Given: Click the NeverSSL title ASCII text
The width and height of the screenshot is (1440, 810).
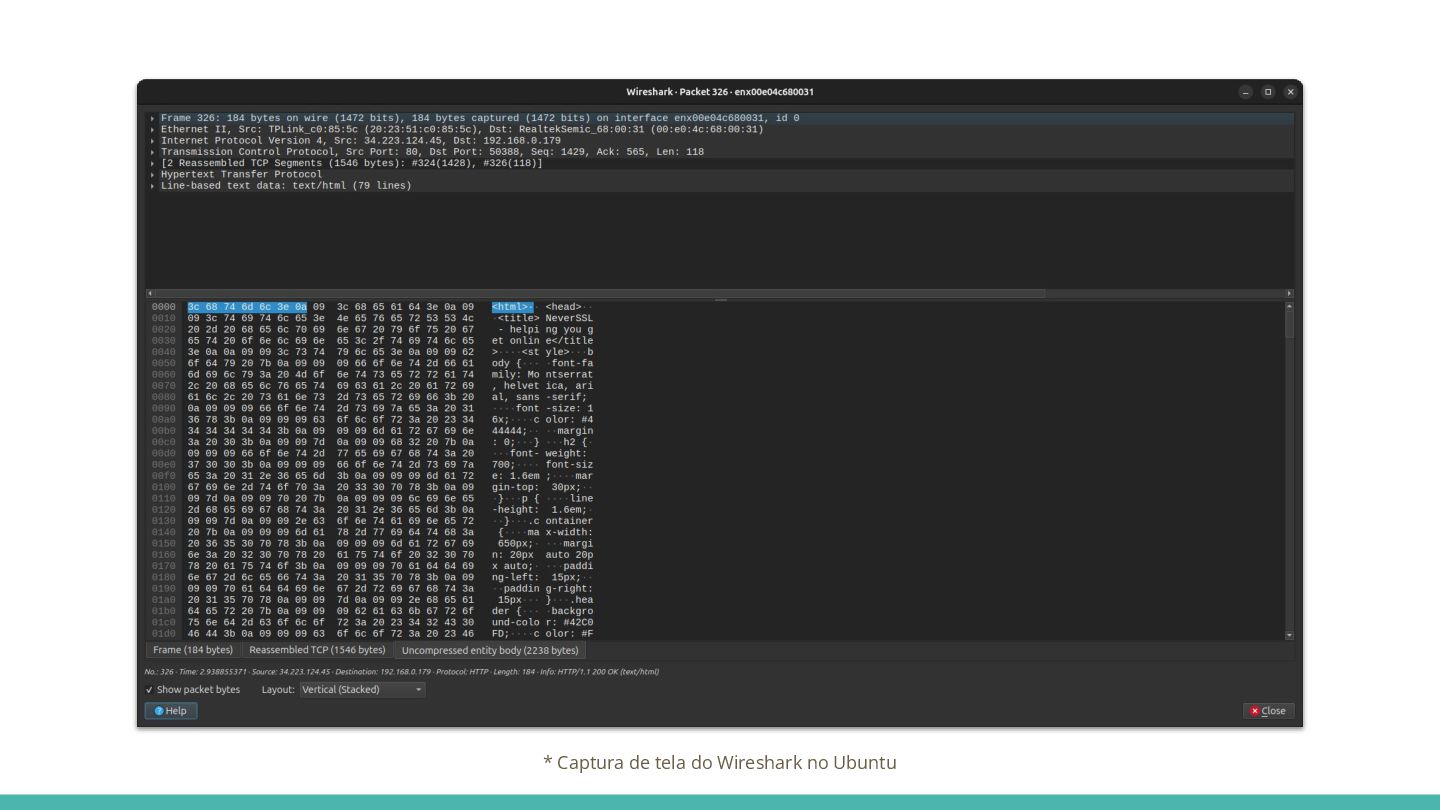Looking at the screenshot, I should 569,318.
